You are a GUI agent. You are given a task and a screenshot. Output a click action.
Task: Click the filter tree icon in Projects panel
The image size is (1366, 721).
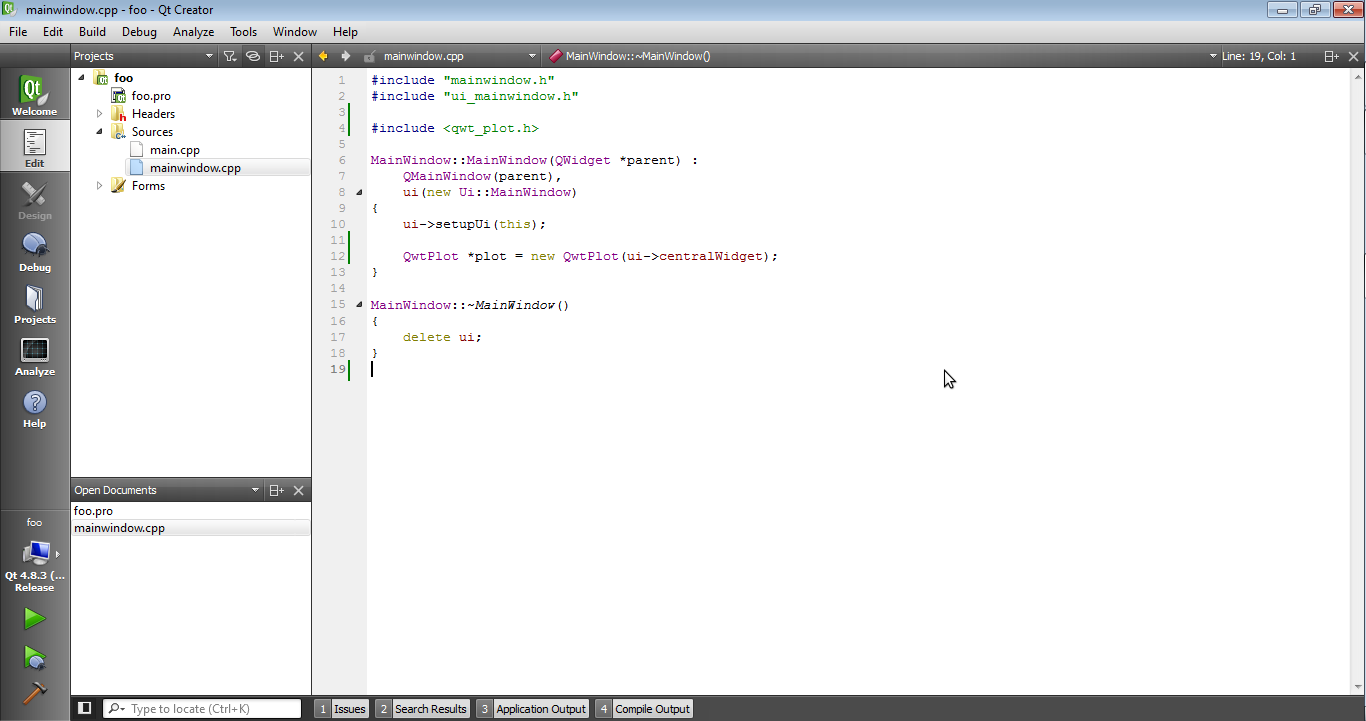(229, 56)
